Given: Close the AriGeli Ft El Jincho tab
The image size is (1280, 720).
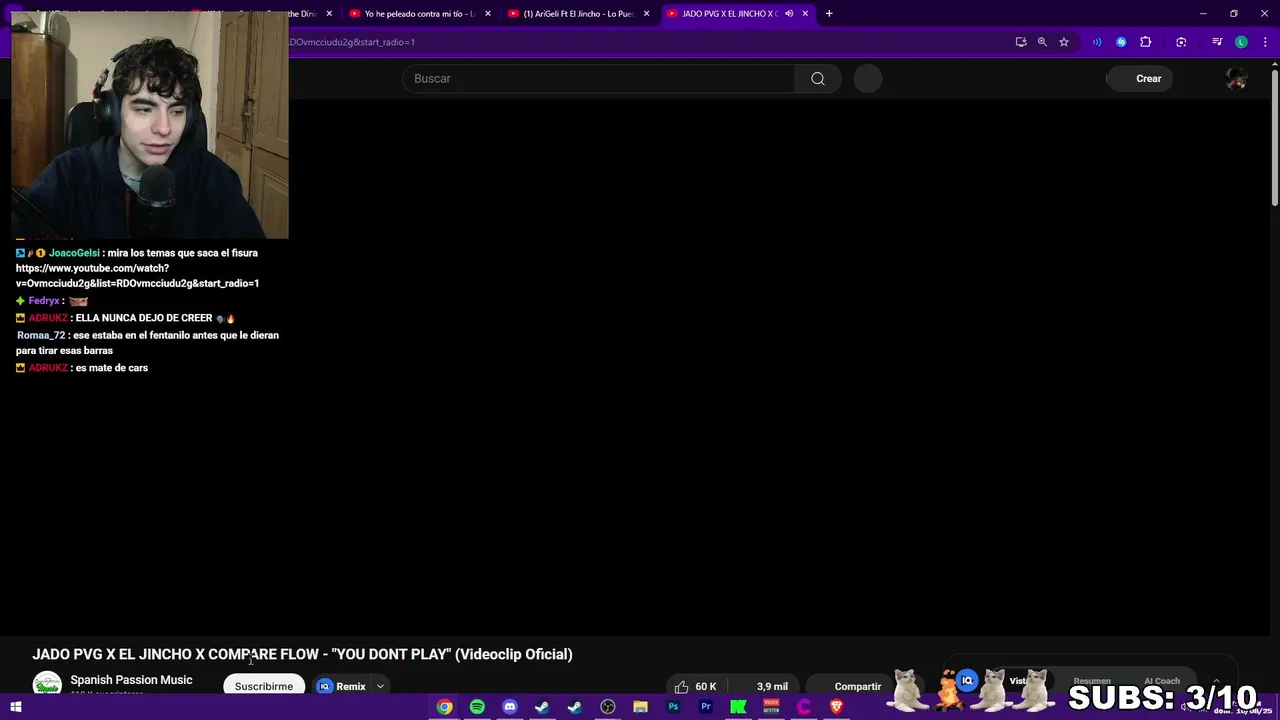Looking at the screenshot, I should [x=647, y=14].
